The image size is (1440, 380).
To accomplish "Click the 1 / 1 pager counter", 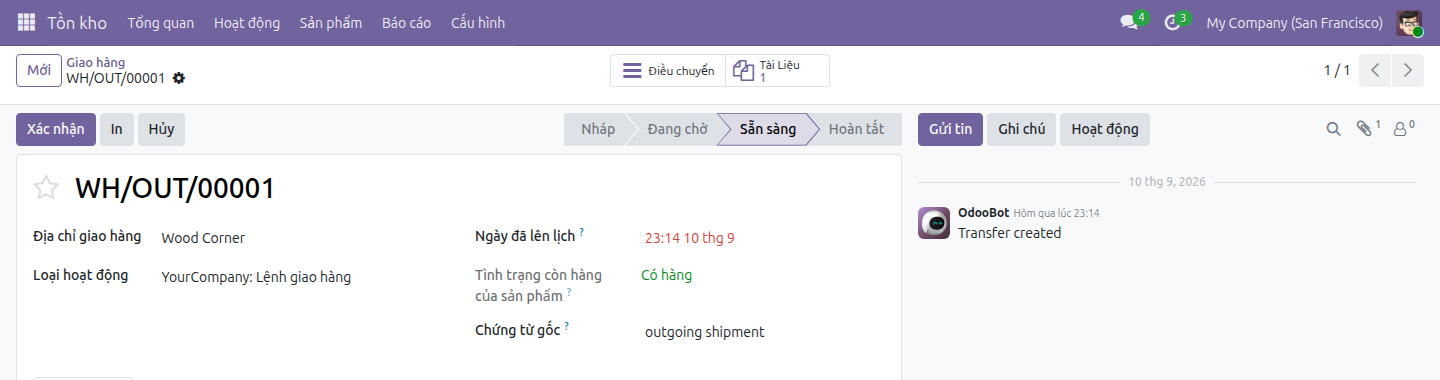I will click(x=1337, y=70).
